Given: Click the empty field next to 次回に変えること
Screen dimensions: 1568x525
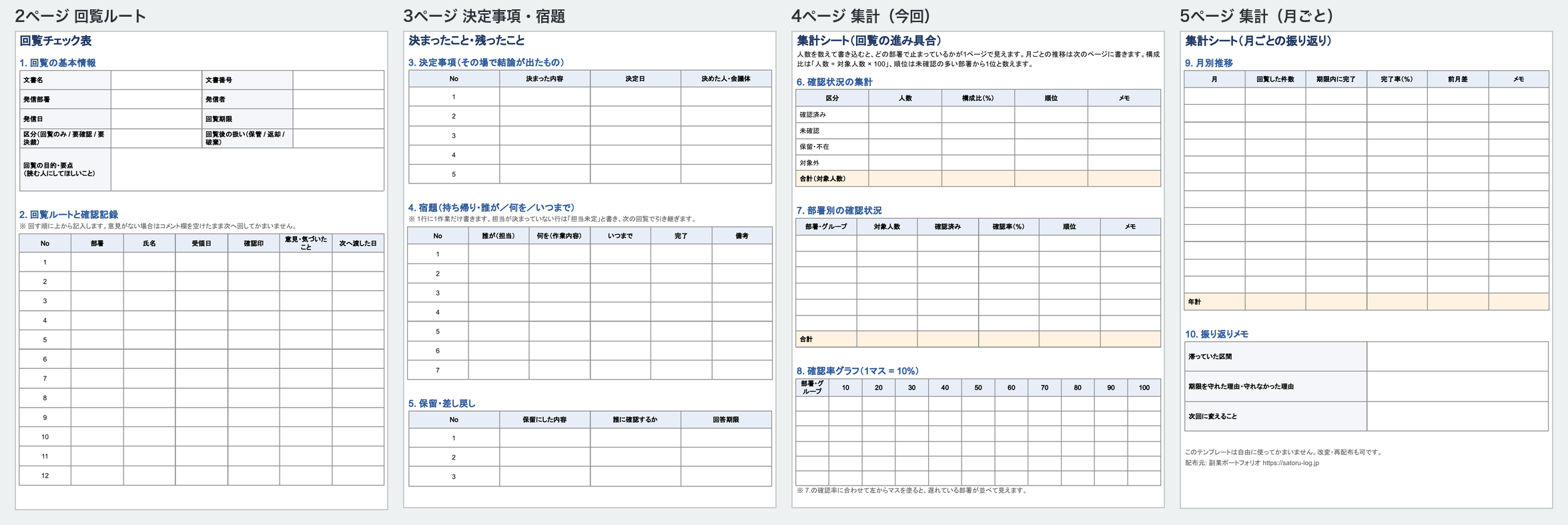Looking at the screenshot, I should click(1457, 416).
